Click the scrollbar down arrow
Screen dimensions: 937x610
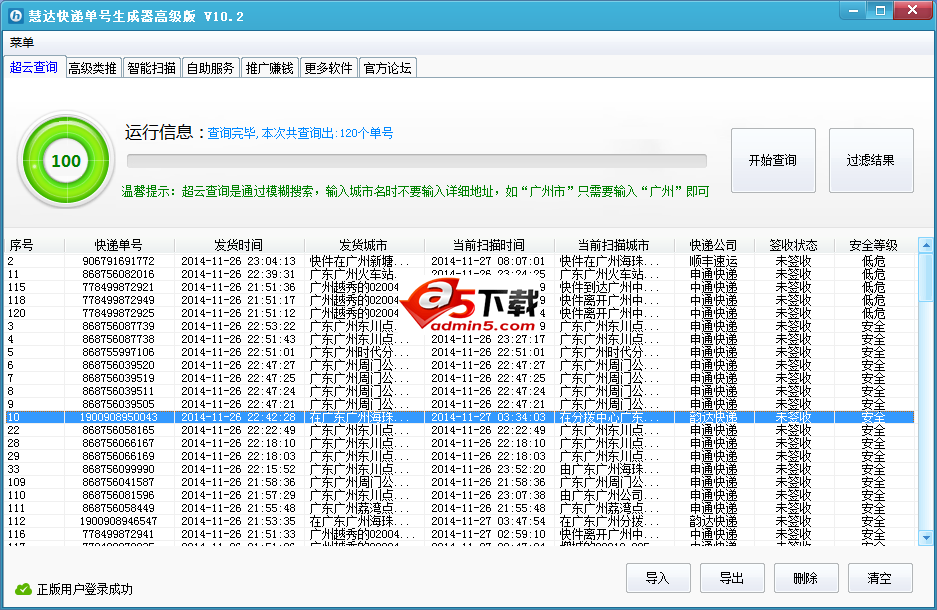click(x=926, y=538)
